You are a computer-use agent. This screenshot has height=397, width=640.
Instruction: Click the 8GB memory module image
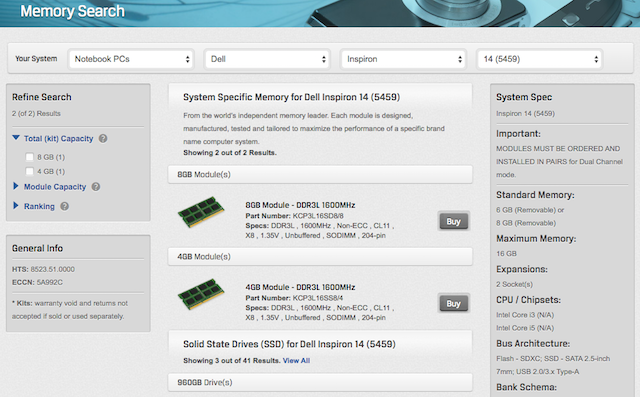click(x=201, y=212)
